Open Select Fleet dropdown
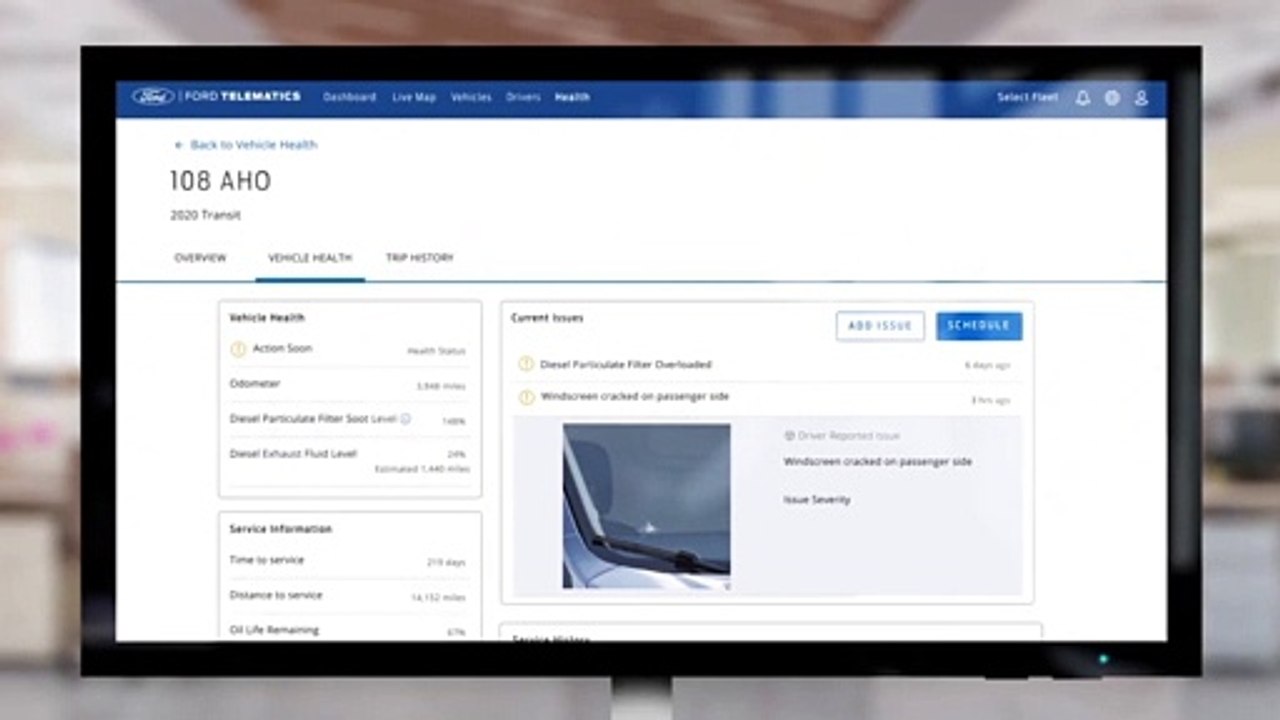The width and height of the screenshot is (1280, 720). (1027, 98)
